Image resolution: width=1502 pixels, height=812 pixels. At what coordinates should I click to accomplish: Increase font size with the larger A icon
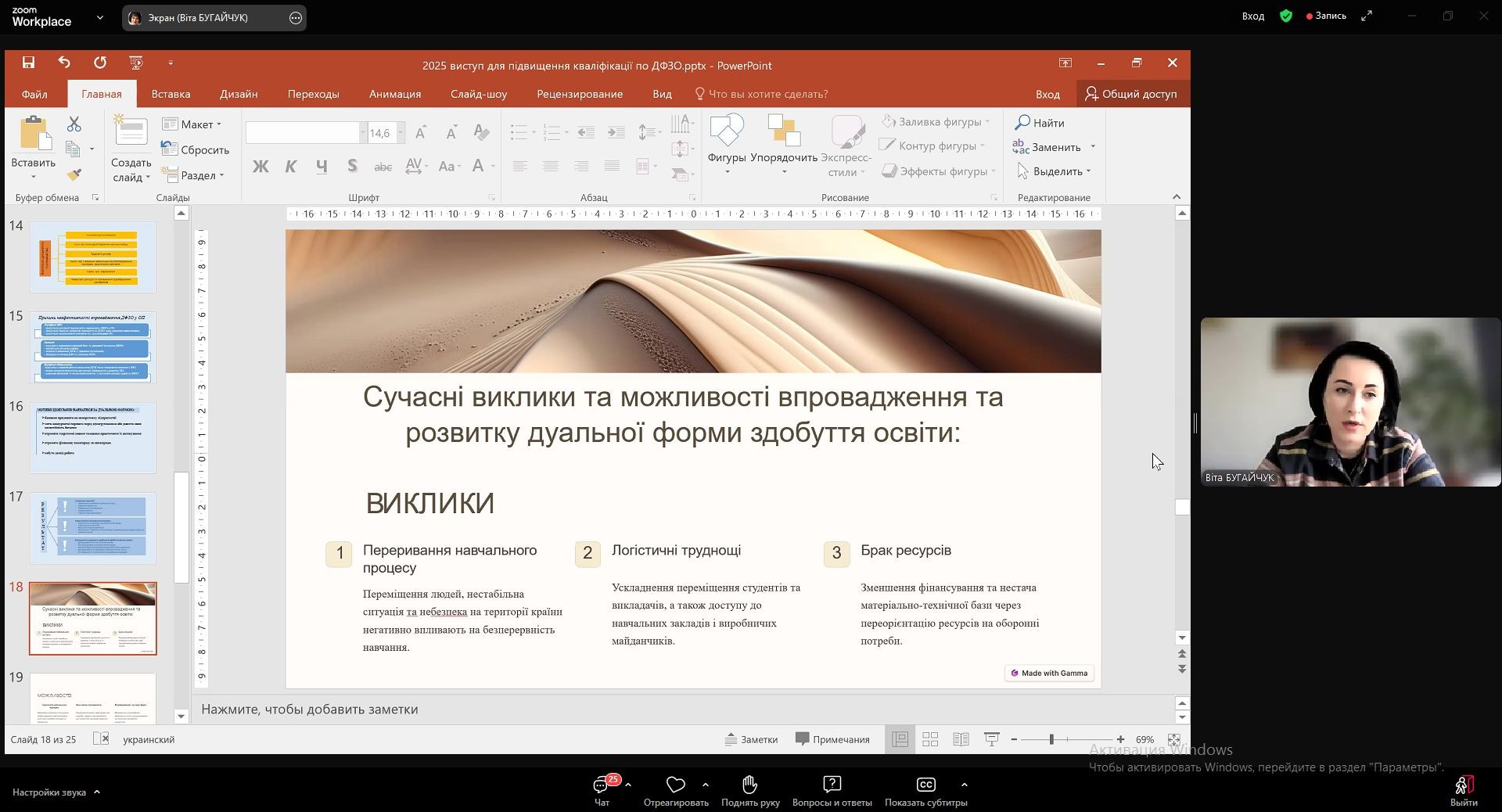click(421, 132)
